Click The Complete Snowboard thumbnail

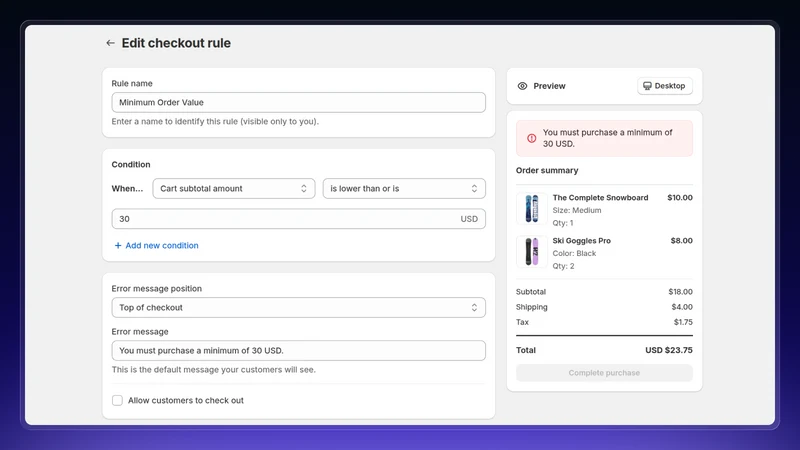532,208
